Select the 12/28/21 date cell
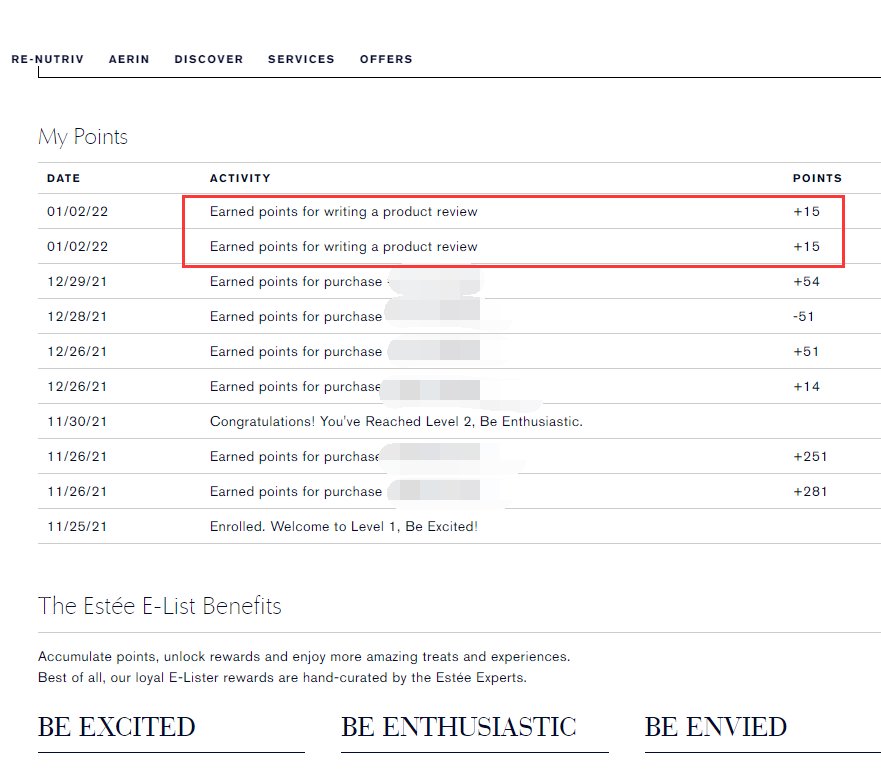The image size is (881, 770). coord(77,316)
